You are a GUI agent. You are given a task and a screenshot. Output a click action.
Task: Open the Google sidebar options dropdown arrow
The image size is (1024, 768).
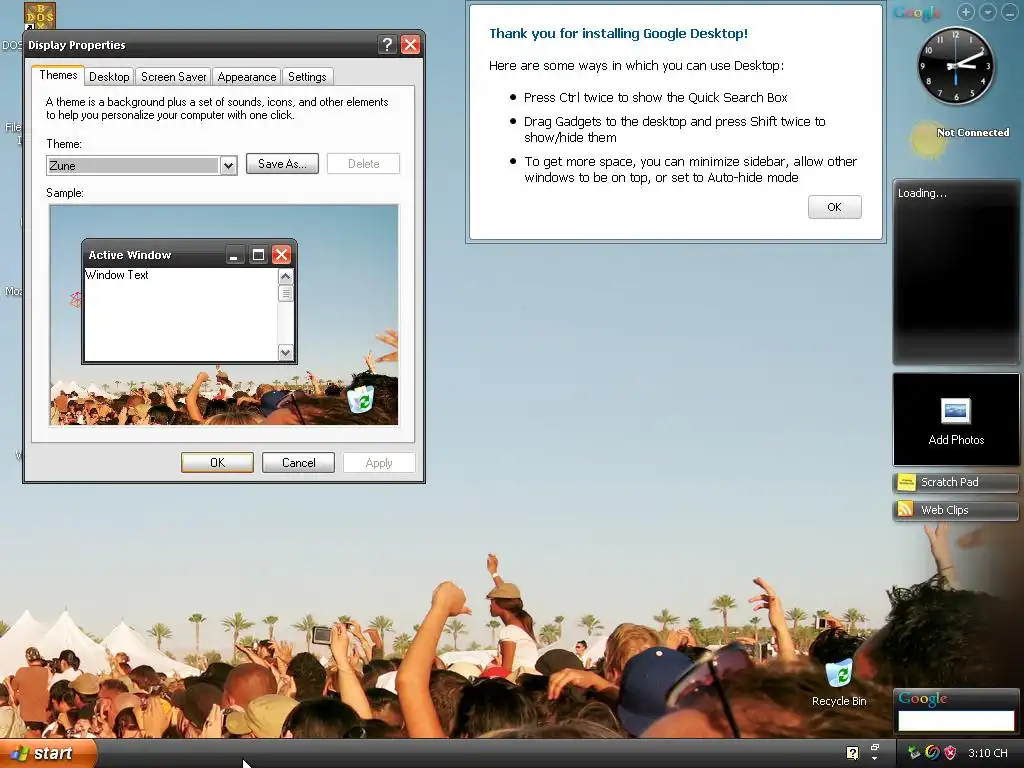point(988,12)
